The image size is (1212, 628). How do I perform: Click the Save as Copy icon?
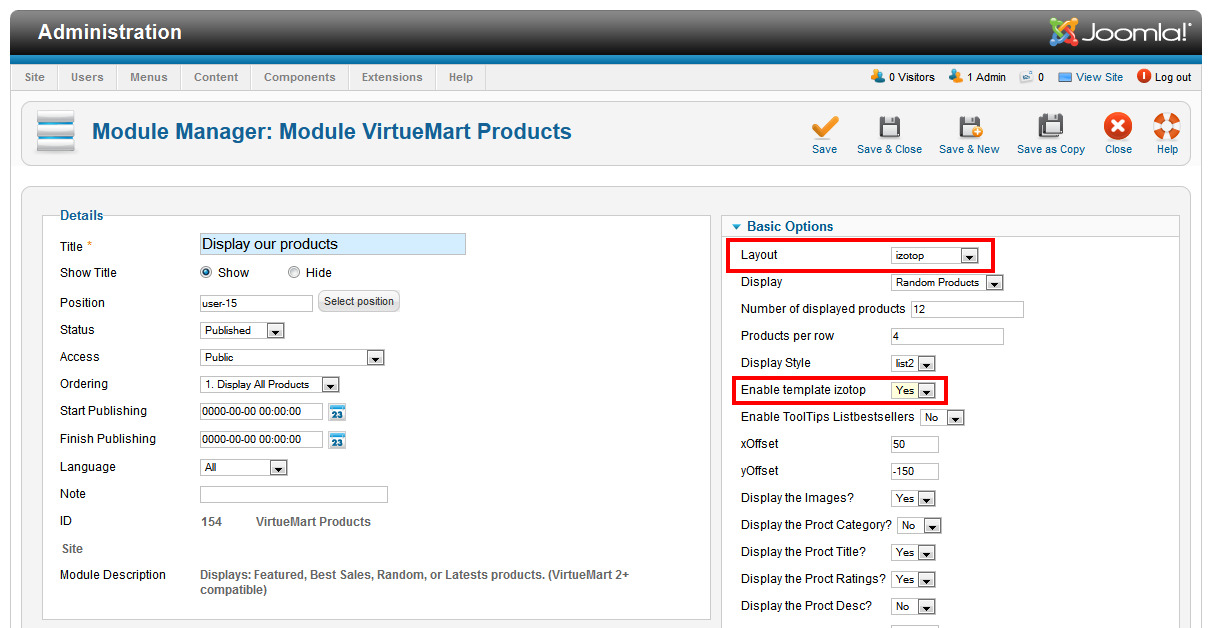click(x=1050, y=128)
